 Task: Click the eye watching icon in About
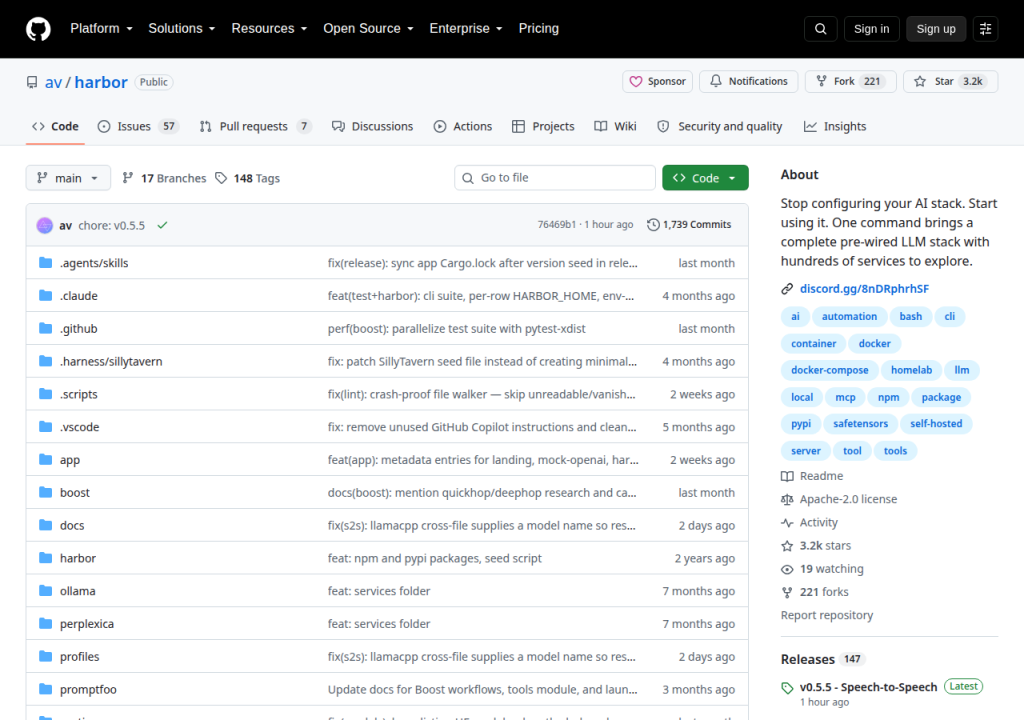(x=787, y=569)
